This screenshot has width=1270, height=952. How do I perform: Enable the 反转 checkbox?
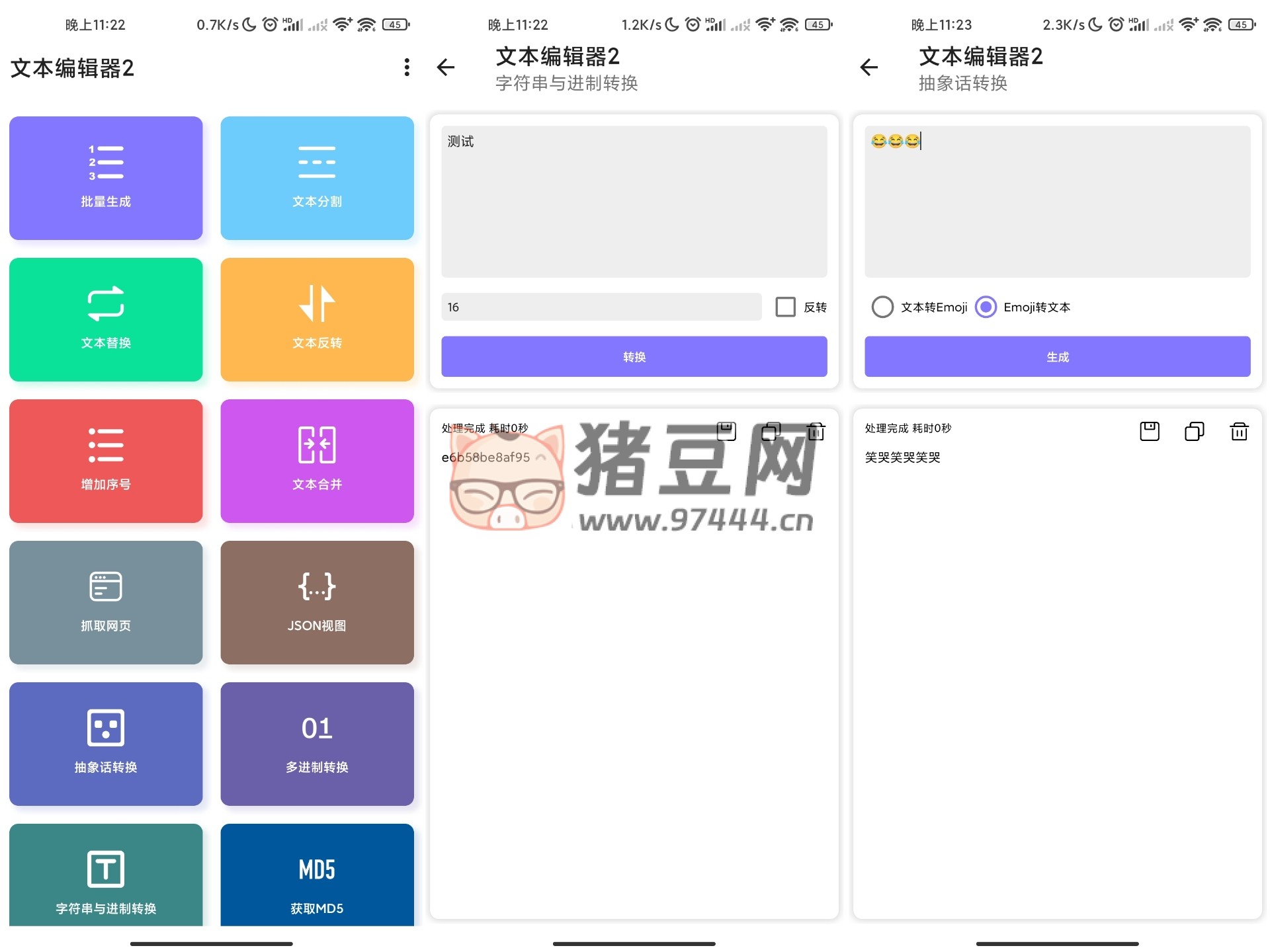[785, 307]
